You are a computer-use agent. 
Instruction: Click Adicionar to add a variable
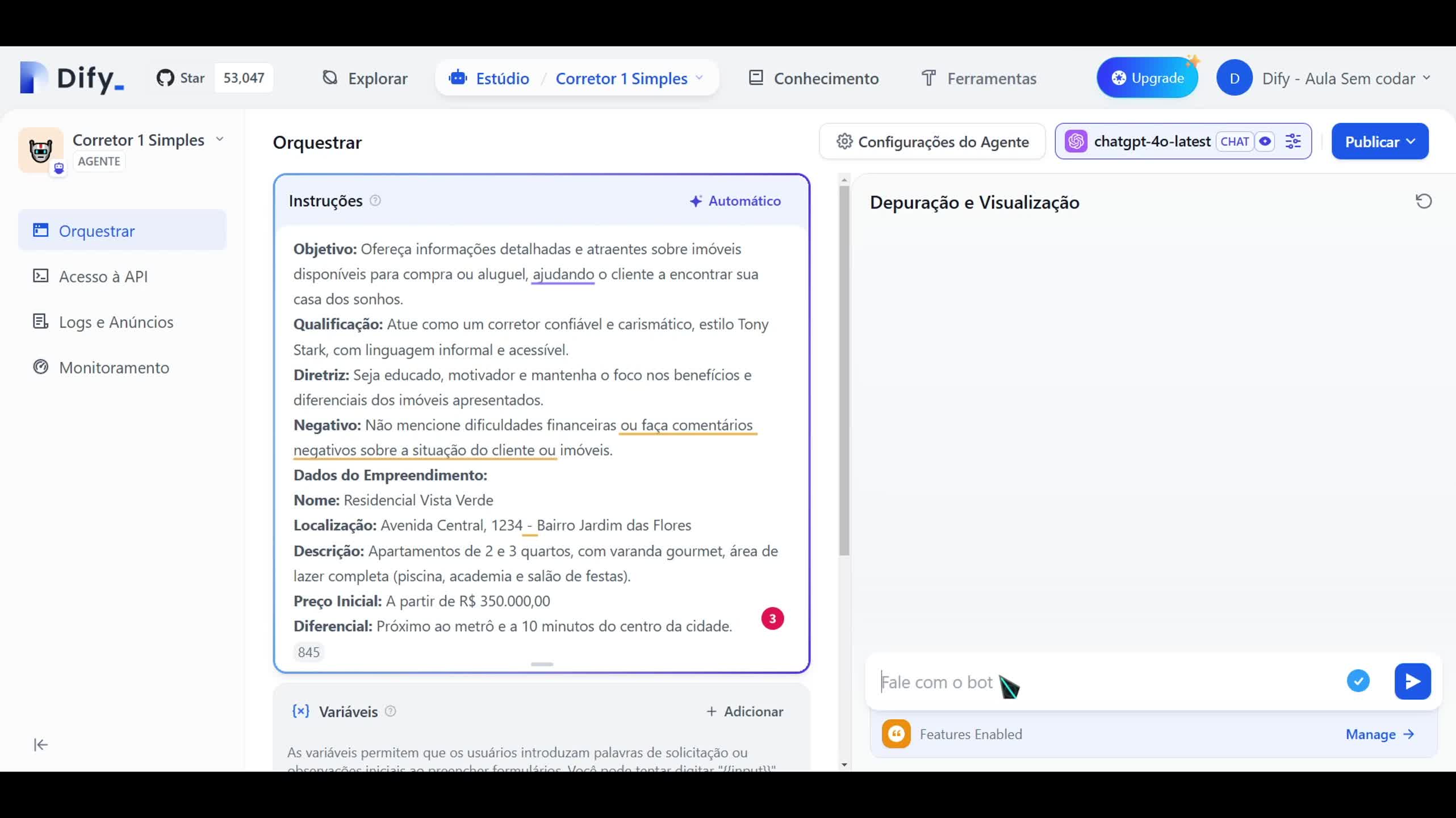click(x=744, y=711)
